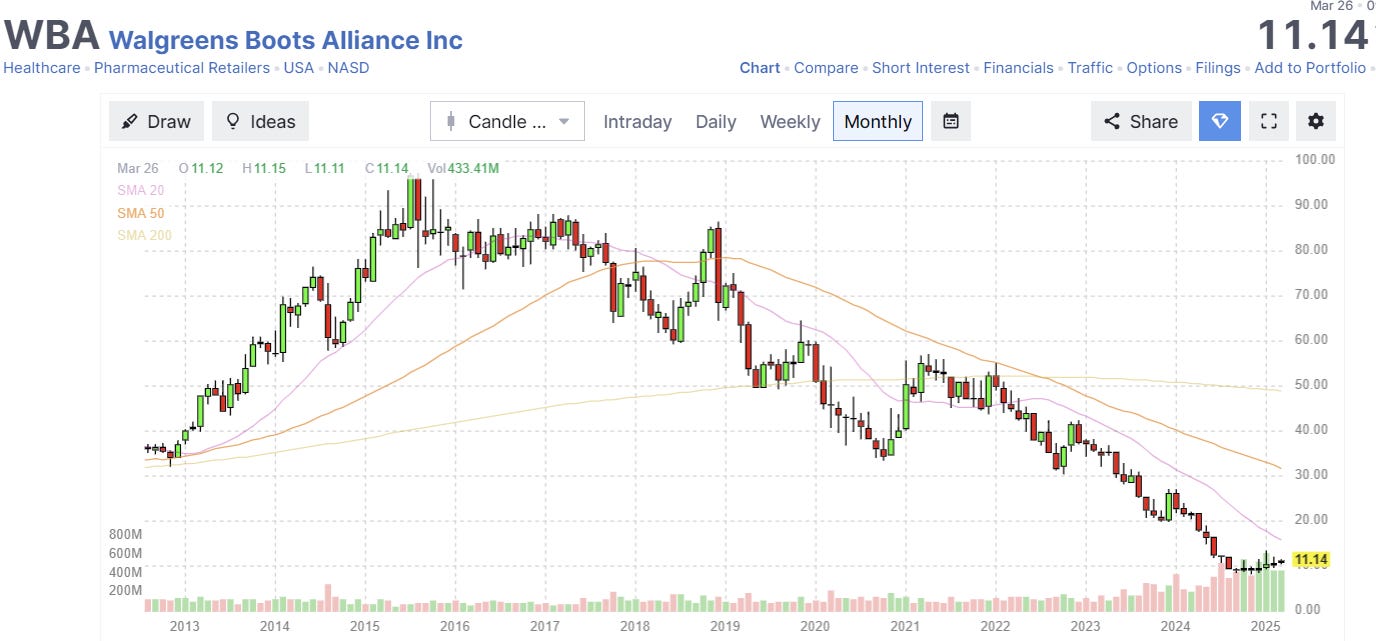The height and width of the screenshot is (641, 1376).
Task: Open the Financials link
Action: point(1018,68)
